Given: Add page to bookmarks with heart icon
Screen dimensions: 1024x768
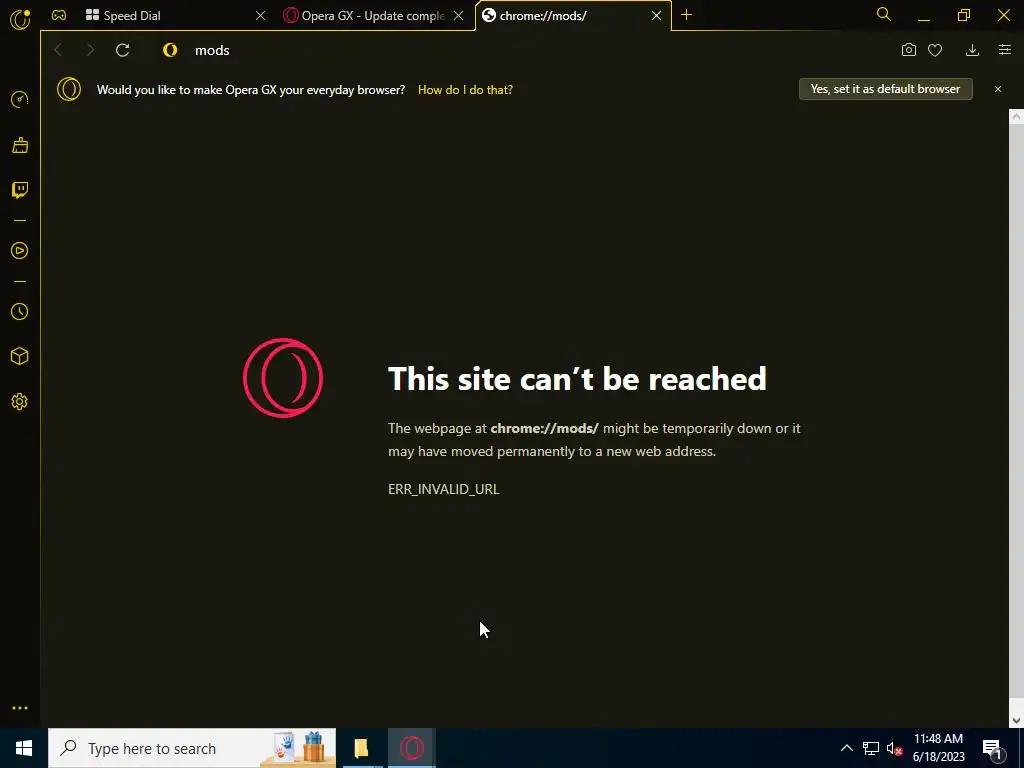Looking at the screenshot, I should click(x=935, y=50).
